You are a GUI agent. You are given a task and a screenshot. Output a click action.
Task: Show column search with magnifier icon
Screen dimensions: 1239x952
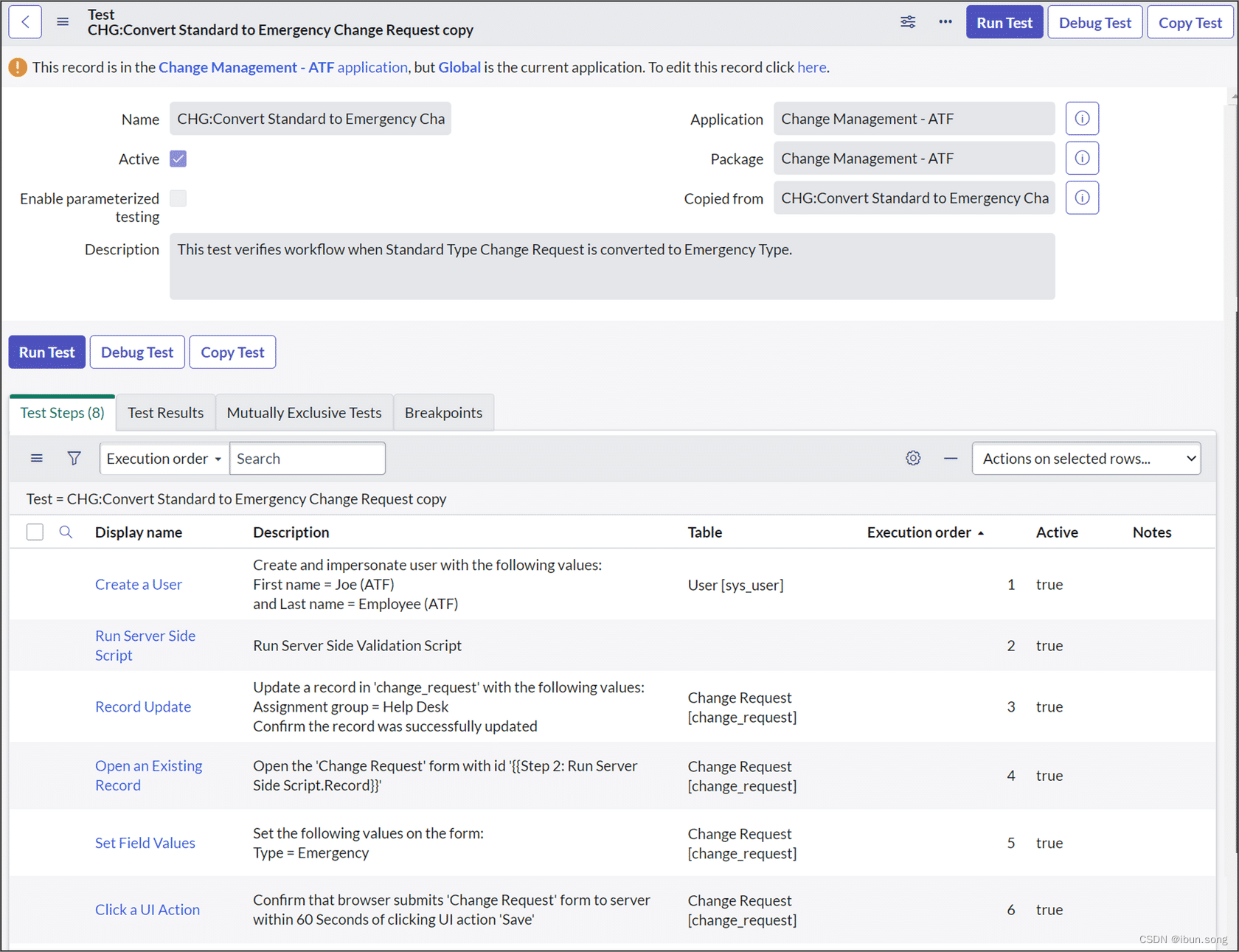(x=66, y=532)
